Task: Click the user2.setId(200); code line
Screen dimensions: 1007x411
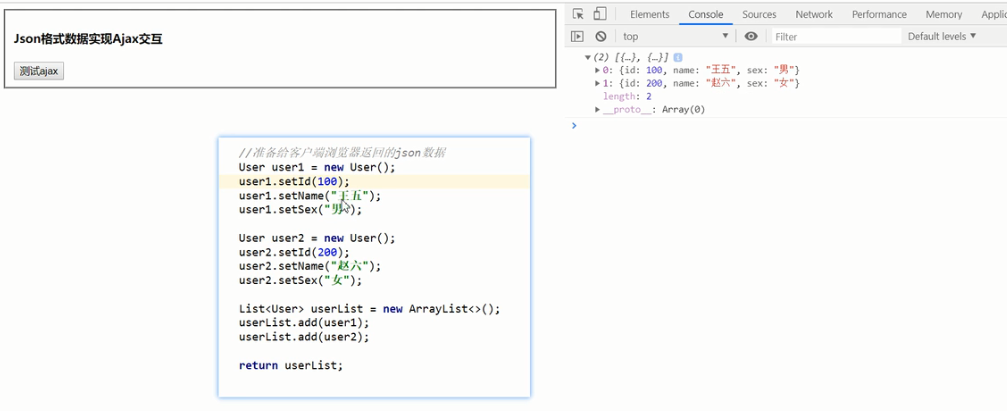Action: click(x=294, y=252)
